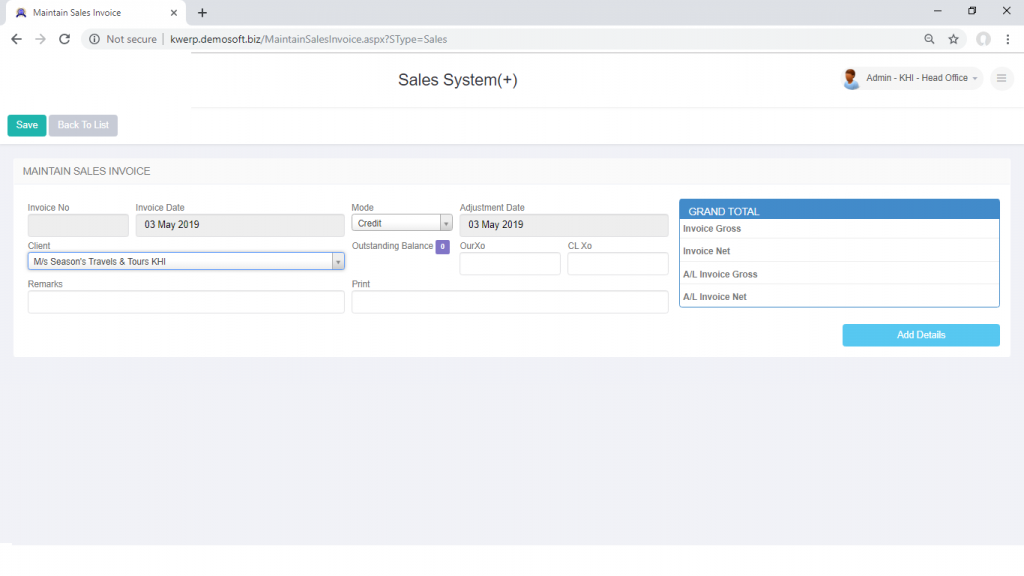The width and height of the screenshot is (1024, 576).
Task: Click the Adjustment Date field
Action: pos(563,224)
